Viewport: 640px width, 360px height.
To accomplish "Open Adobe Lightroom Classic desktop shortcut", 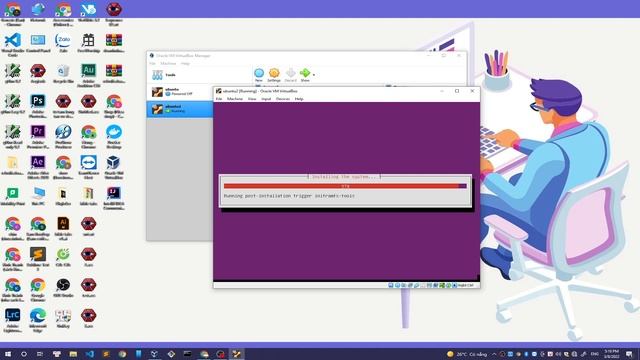I will click(x=13, y=320).
